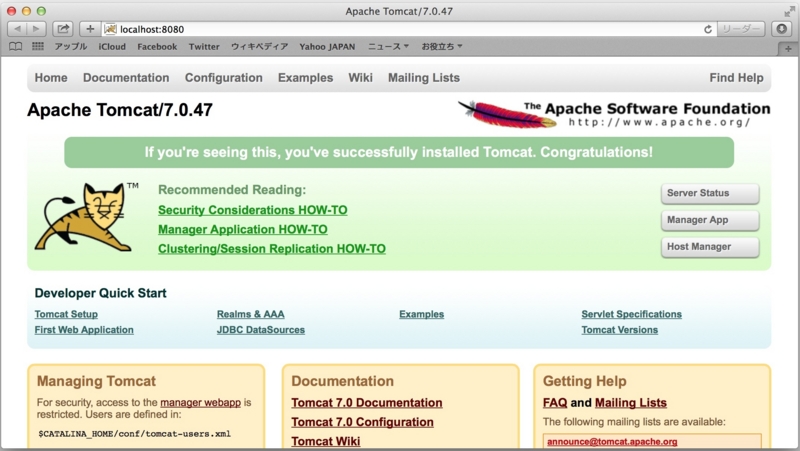Select Examples in navigation bar
Viewport: 800px width, 451px height.
306,78
